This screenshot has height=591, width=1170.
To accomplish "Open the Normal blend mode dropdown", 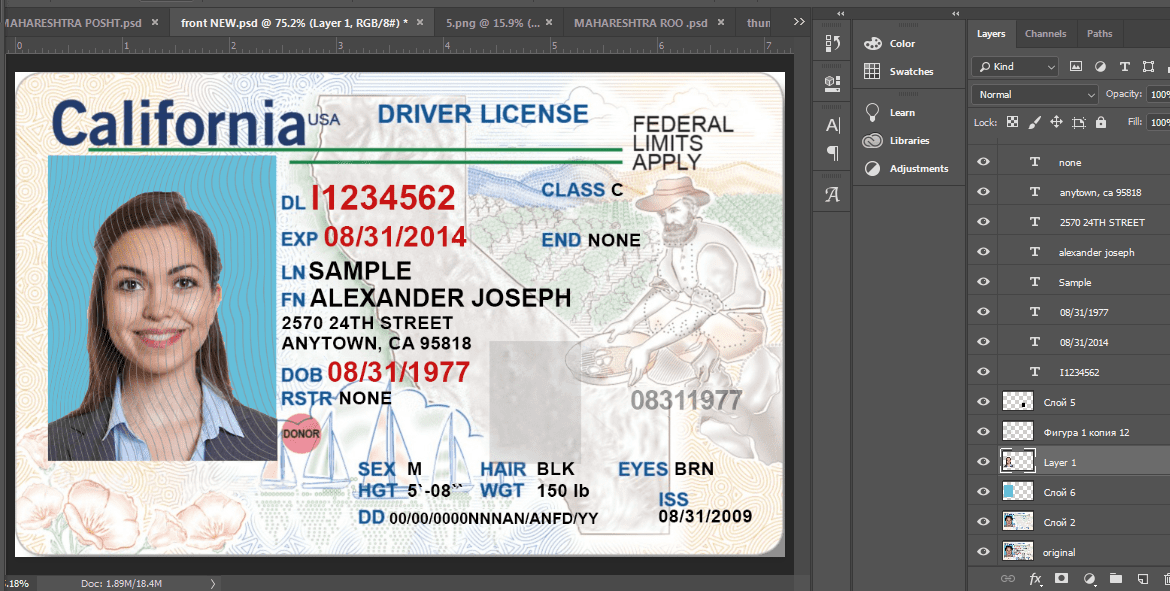I will point(1035,94).
